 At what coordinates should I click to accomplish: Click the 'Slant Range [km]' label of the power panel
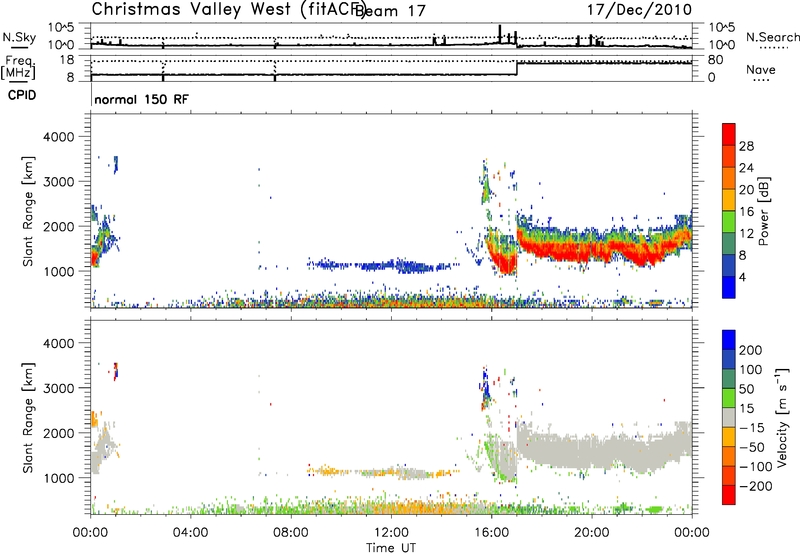coord(28,211)
